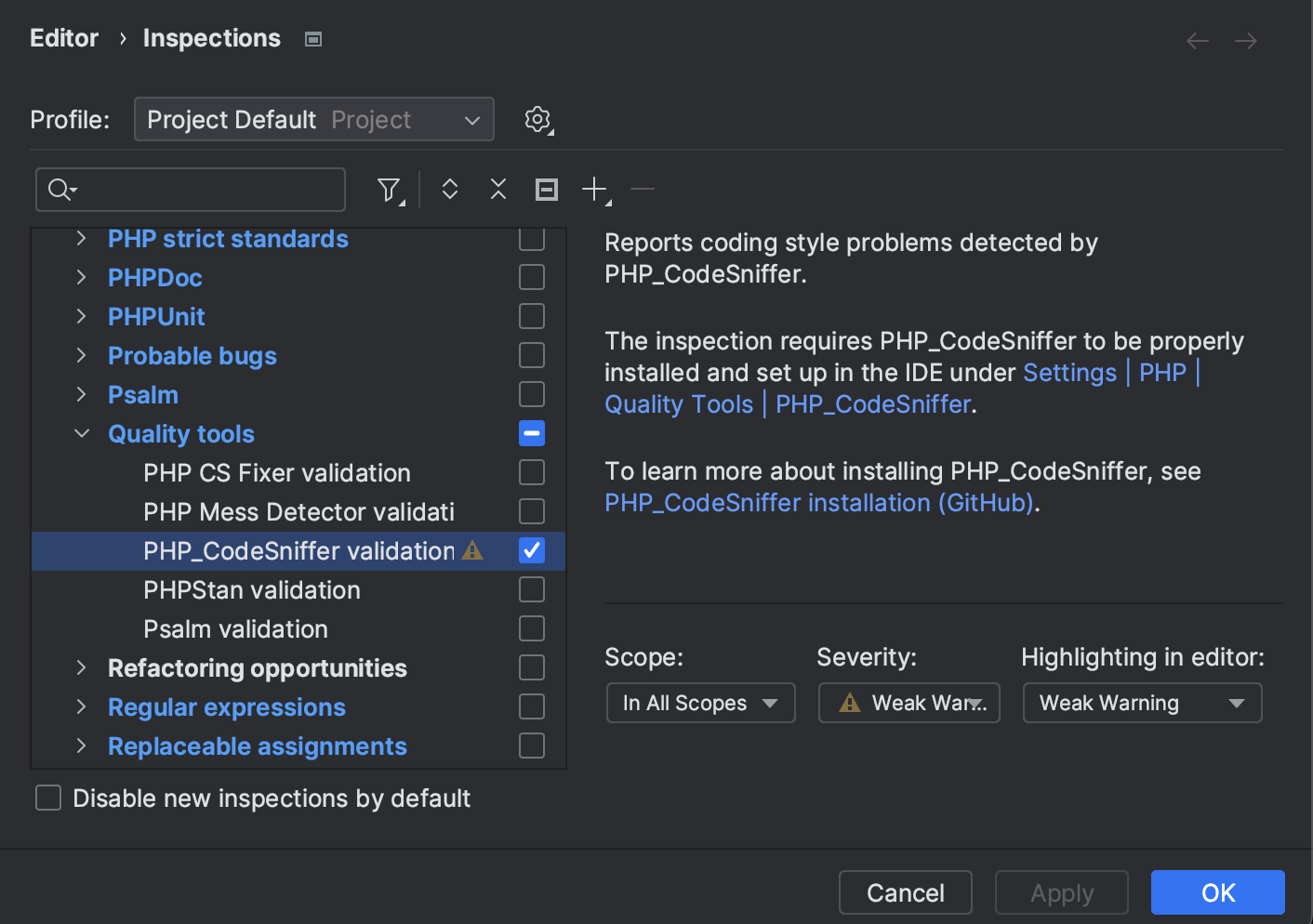Image resolution: width=1313 pixels, height=924 pixels.
Task: Click the filter inspections funnel icon
Action: coord(390,191)
